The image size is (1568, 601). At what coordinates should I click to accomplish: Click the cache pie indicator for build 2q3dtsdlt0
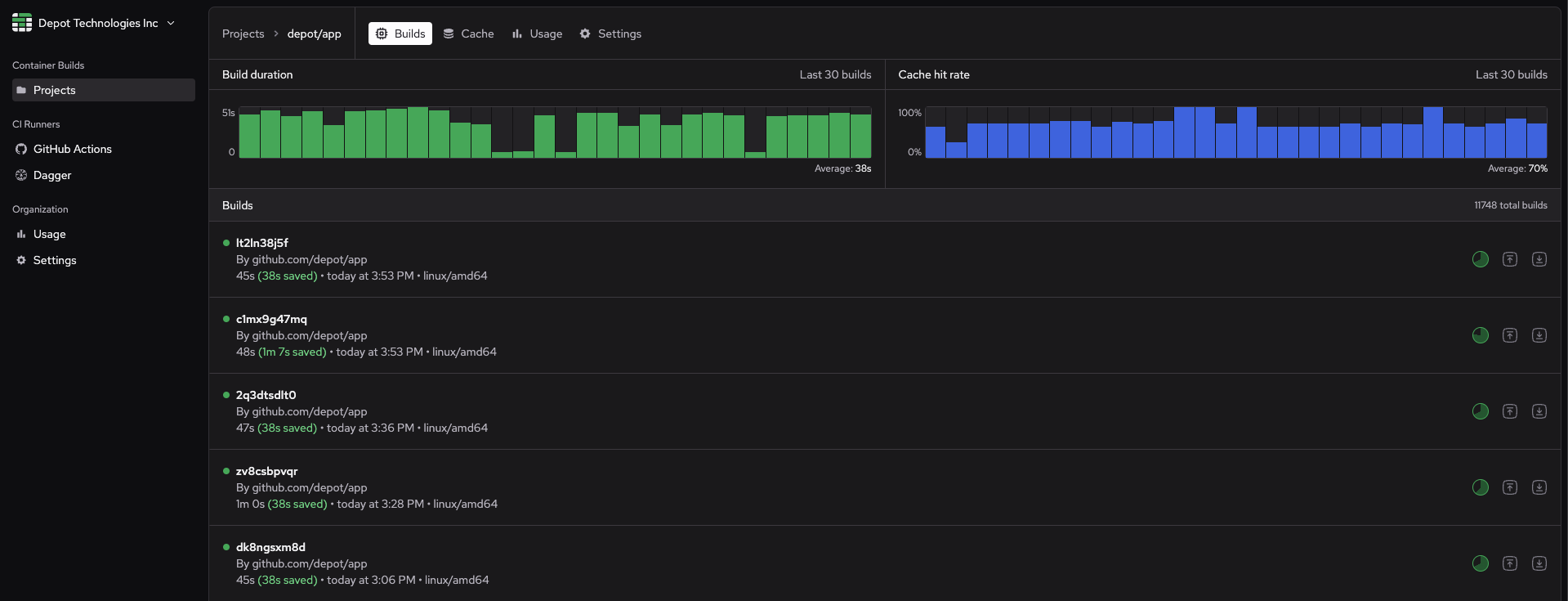pos(1480,411)
